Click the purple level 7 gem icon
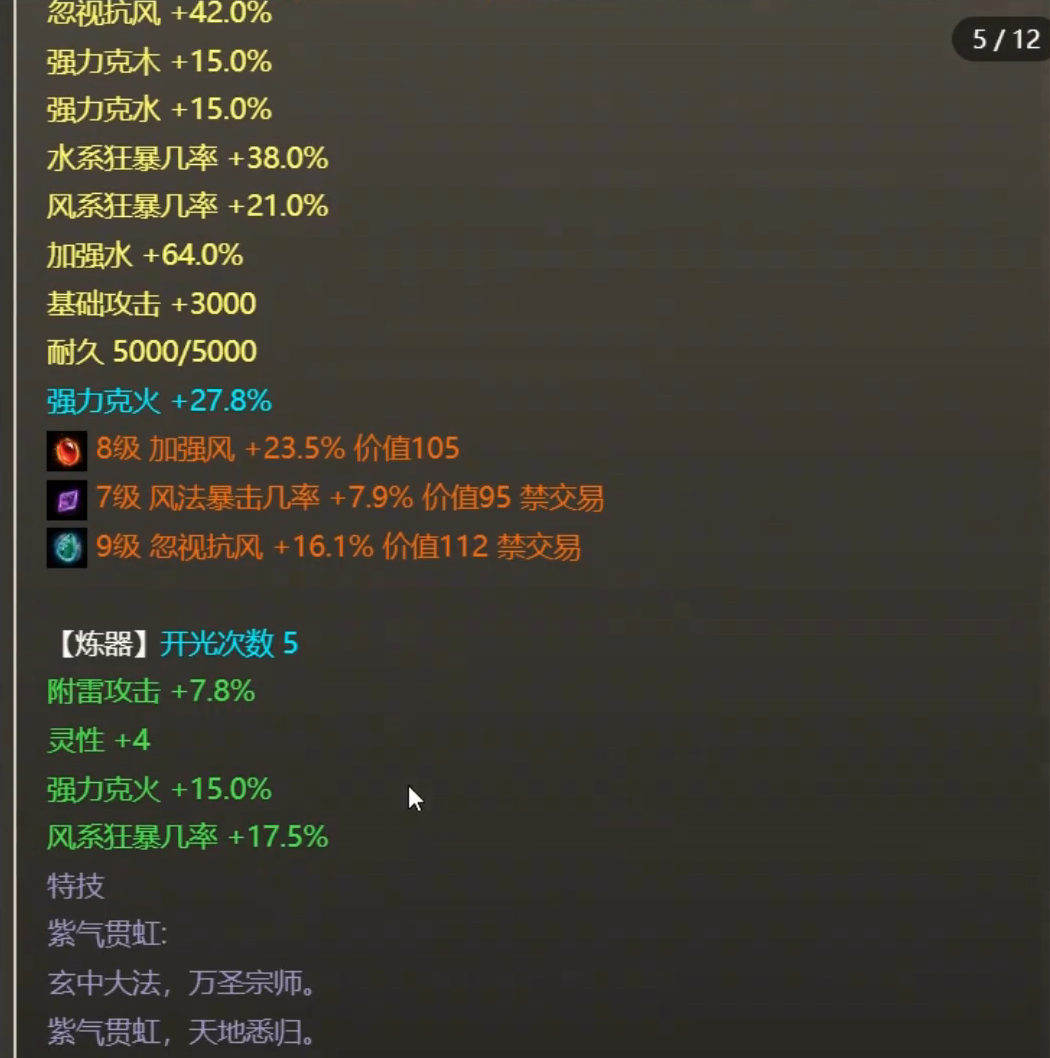This screenshot has height=1058, width=1050. (x=67, y=500)
